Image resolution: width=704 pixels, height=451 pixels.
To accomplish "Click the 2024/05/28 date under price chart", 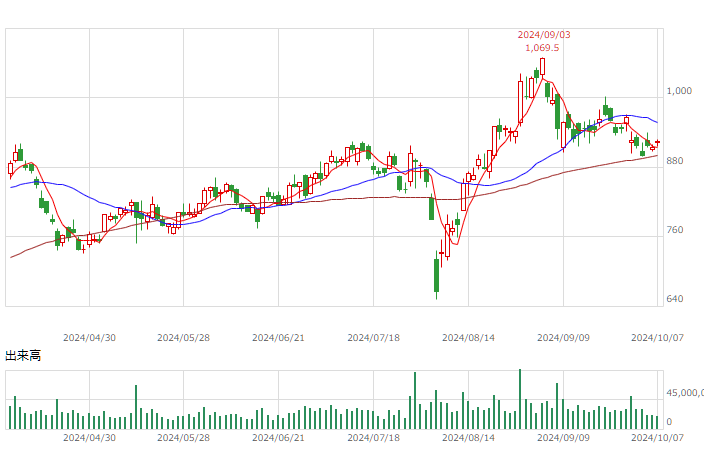I will pyautogui.click(x=183, y=338).
